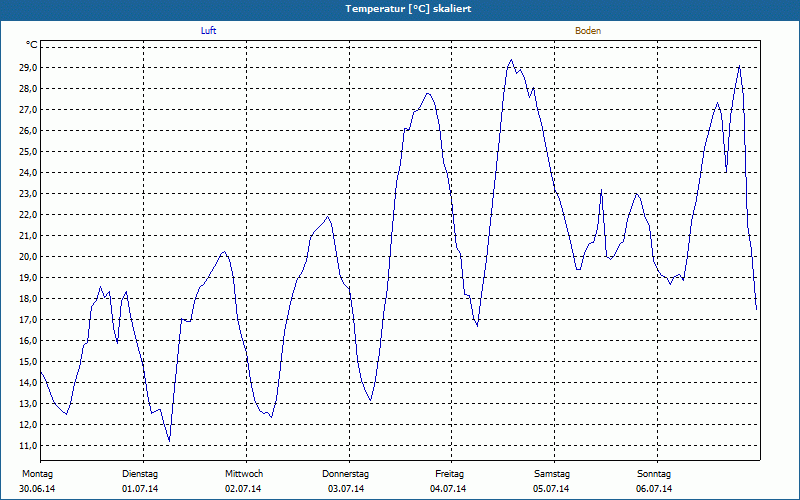
Task: Click the 21,0 y-axis value
Action: (29, 236)
